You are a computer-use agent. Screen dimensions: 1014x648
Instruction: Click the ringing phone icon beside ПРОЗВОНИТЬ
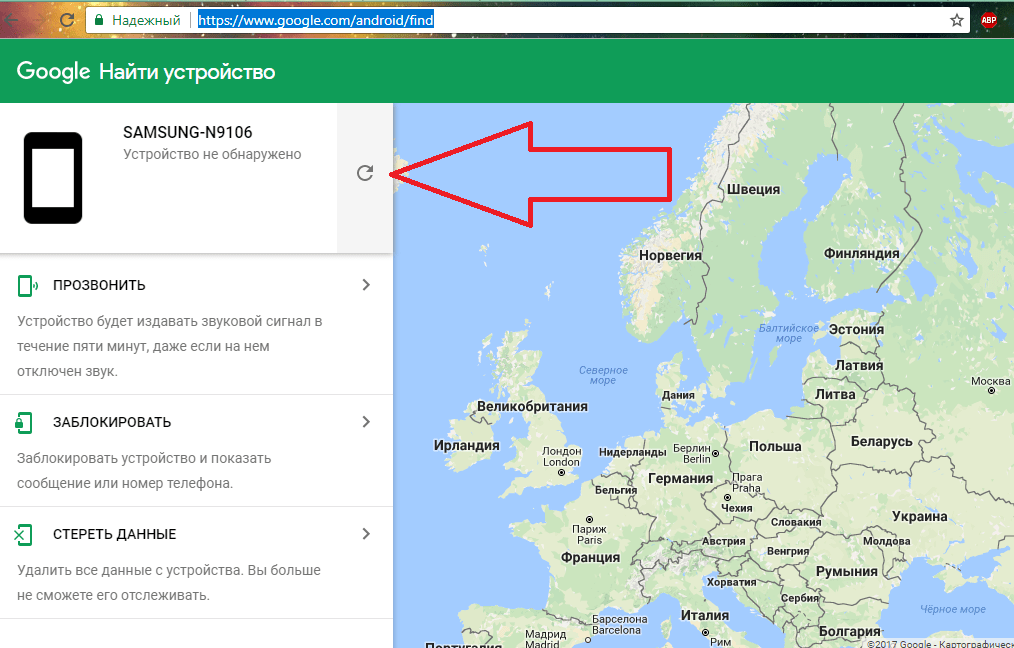point(27,286)
